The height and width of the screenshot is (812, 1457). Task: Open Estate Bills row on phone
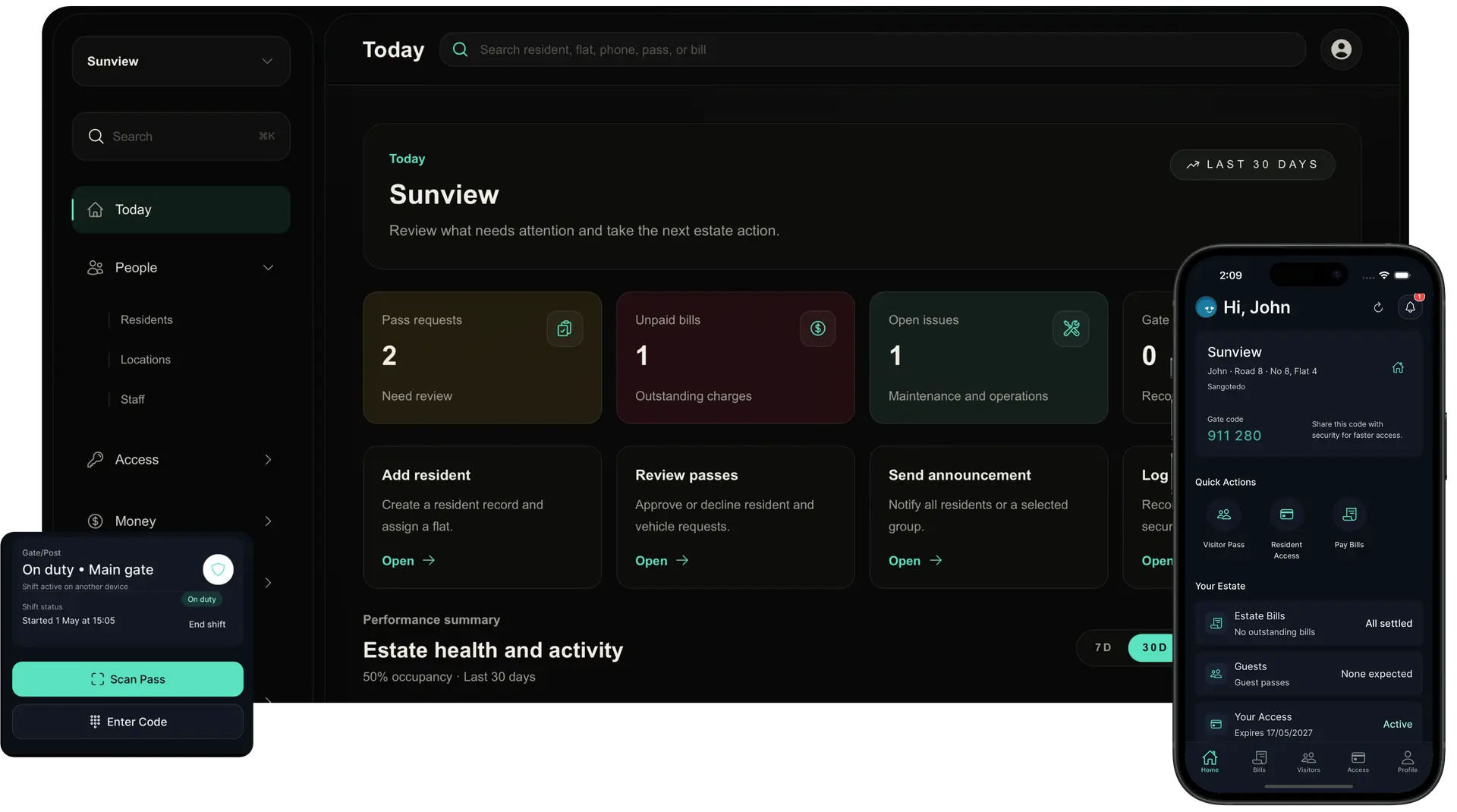[1308, 624]
